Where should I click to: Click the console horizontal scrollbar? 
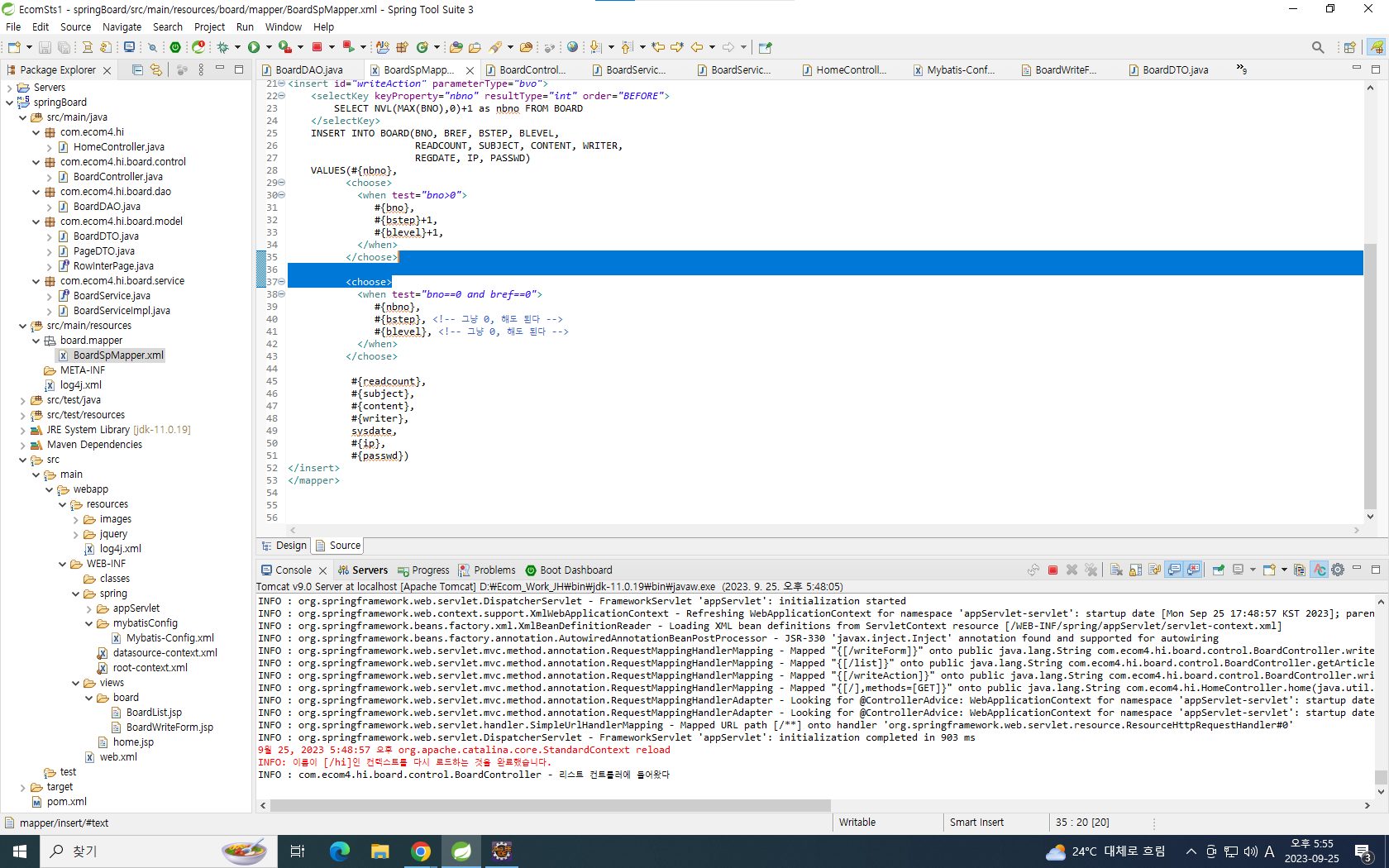[x=550, y=805]
